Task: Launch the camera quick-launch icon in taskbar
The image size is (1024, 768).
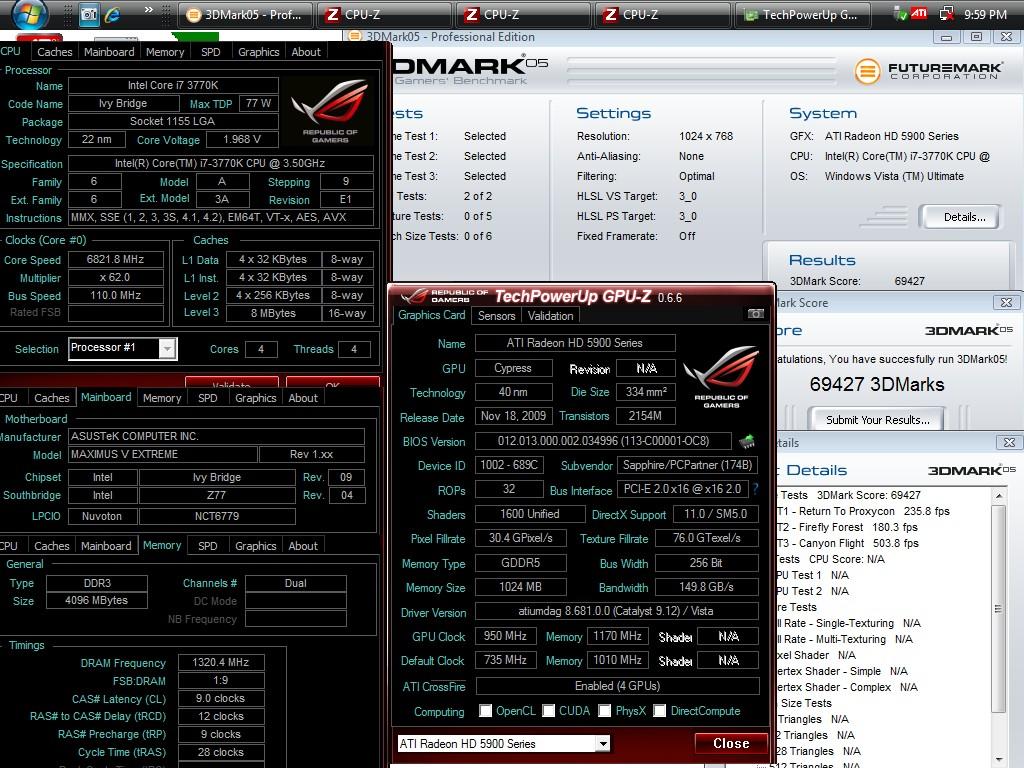Action: tap(88, 14)
